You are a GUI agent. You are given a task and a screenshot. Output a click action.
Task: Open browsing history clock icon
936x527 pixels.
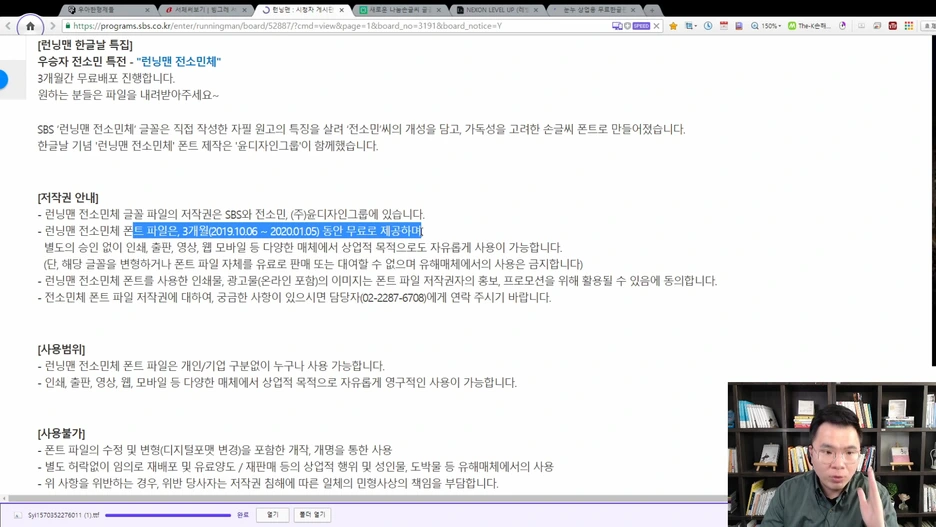pyautogui.click(x=708, y=26)
